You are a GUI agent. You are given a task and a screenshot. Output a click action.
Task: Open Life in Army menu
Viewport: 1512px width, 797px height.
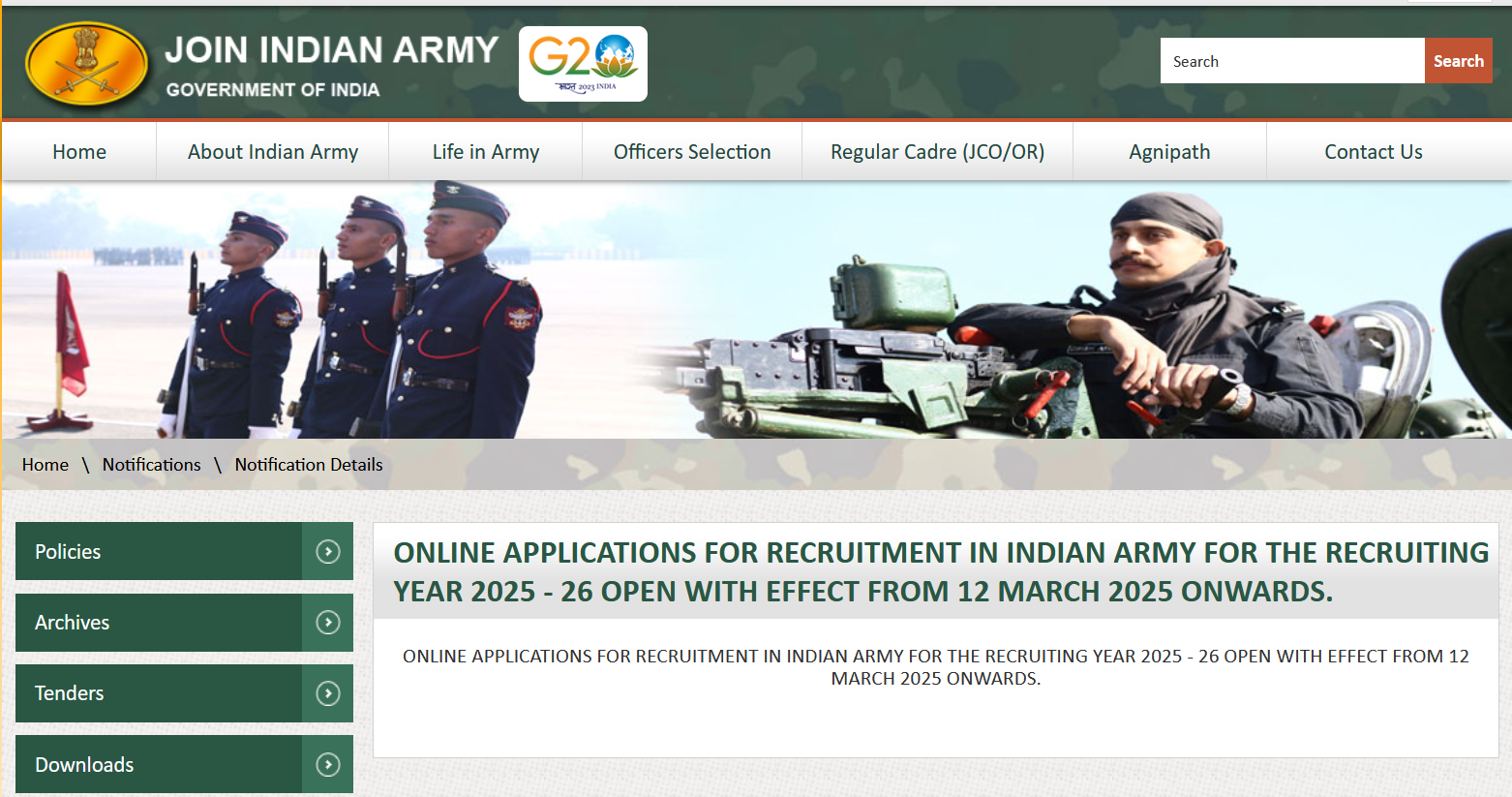pos(486,151)
